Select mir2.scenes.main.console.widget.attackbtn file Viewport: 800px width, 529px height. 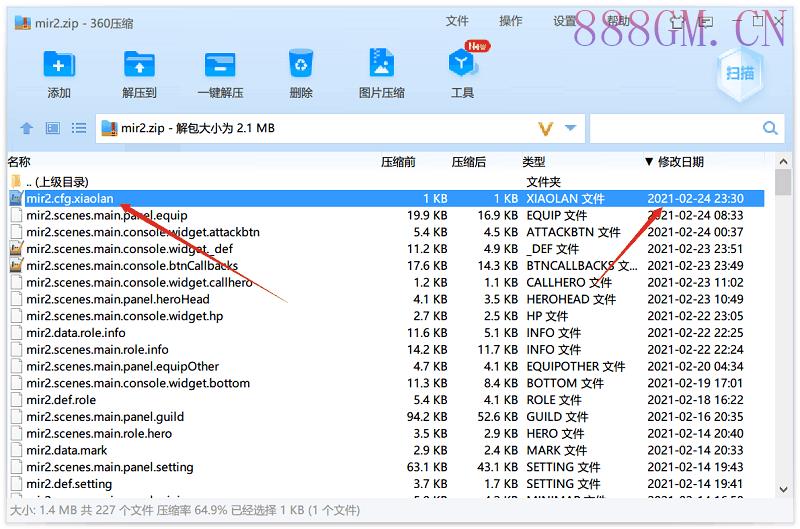(386, 232)
